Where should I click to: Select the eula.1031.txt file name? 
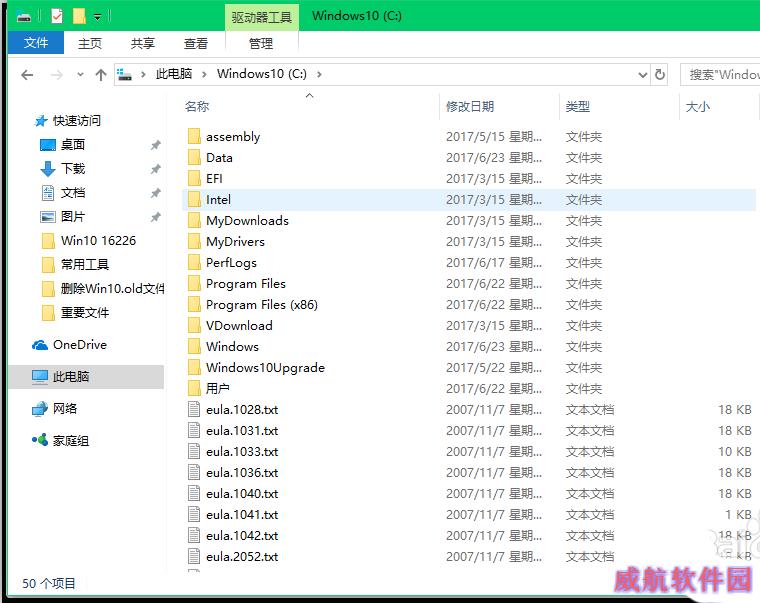(242, 430)
